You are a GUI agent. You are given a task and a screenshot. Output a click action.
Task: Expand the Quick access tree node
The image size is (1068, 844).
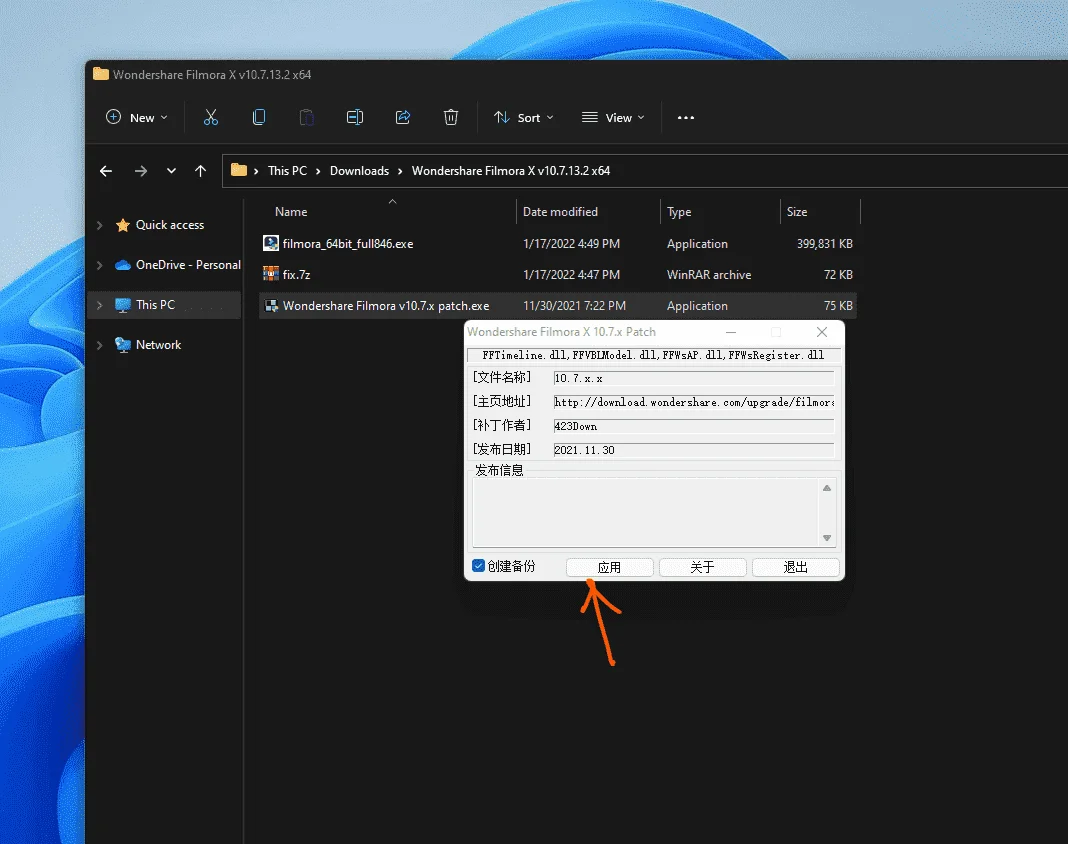click(x=99, y=225)
